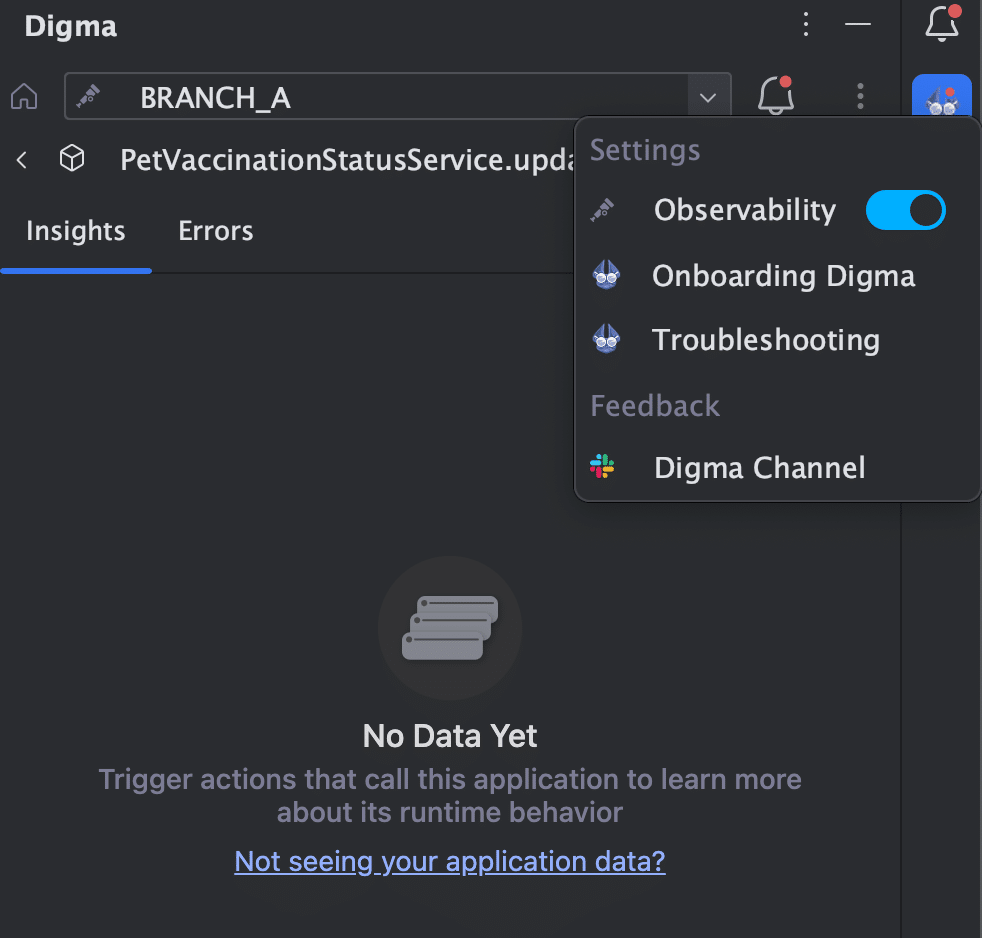The width and height of the screenshot is (982, 938).
Task: Go back using the left chevron arrow
Action: [x=22, y=160]
